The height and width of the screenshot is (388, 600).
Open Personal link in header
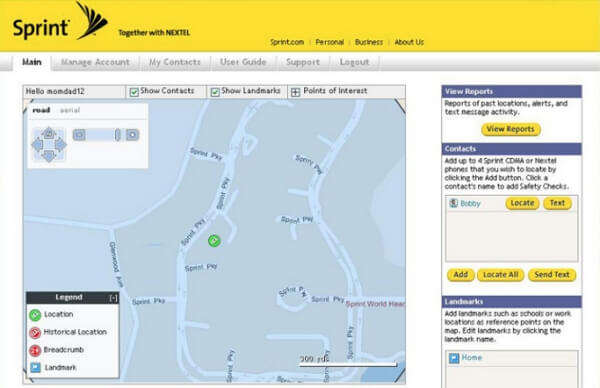[x=329, y=42]
